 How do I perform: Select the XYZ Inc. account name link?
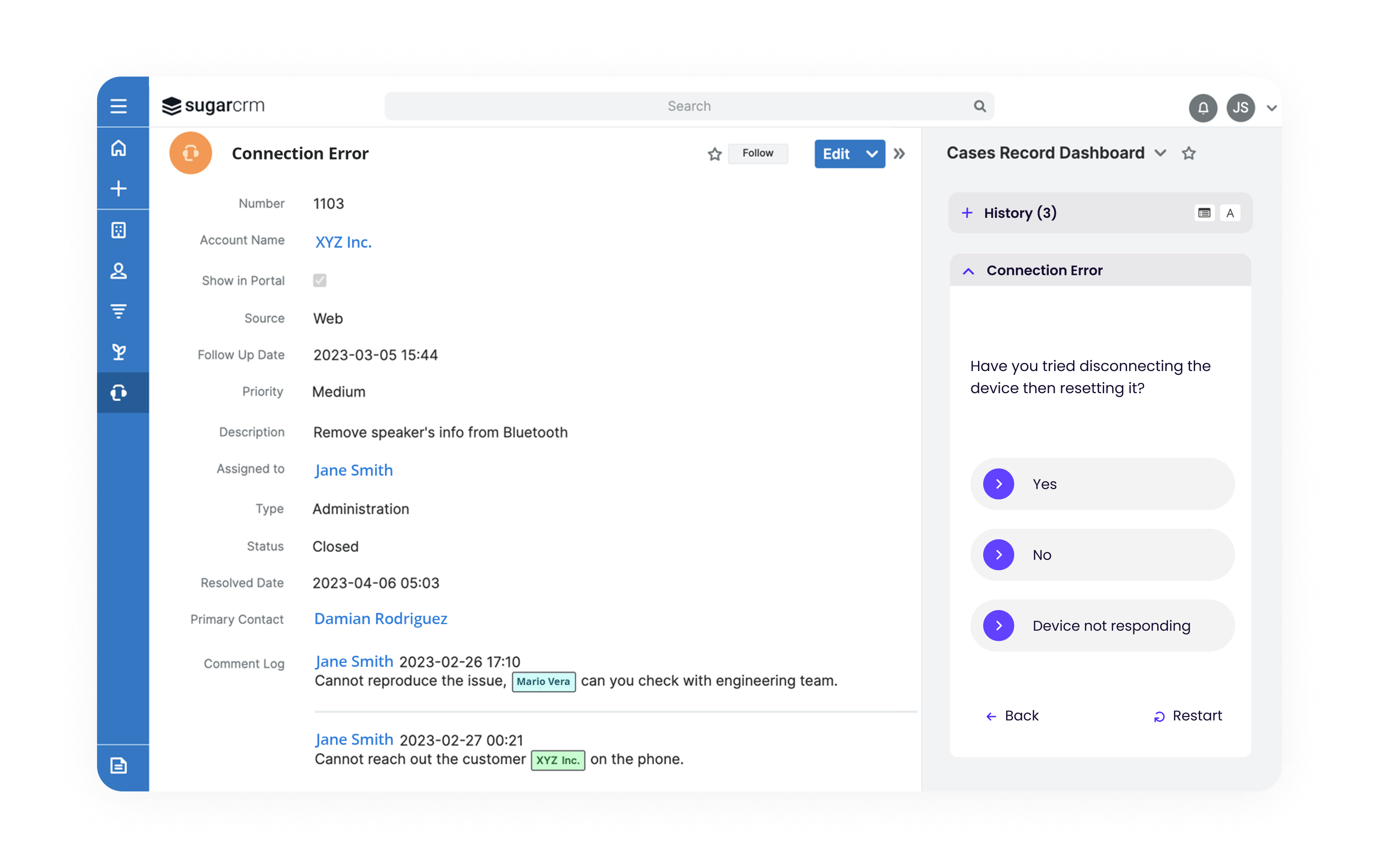tap(343, 241)
